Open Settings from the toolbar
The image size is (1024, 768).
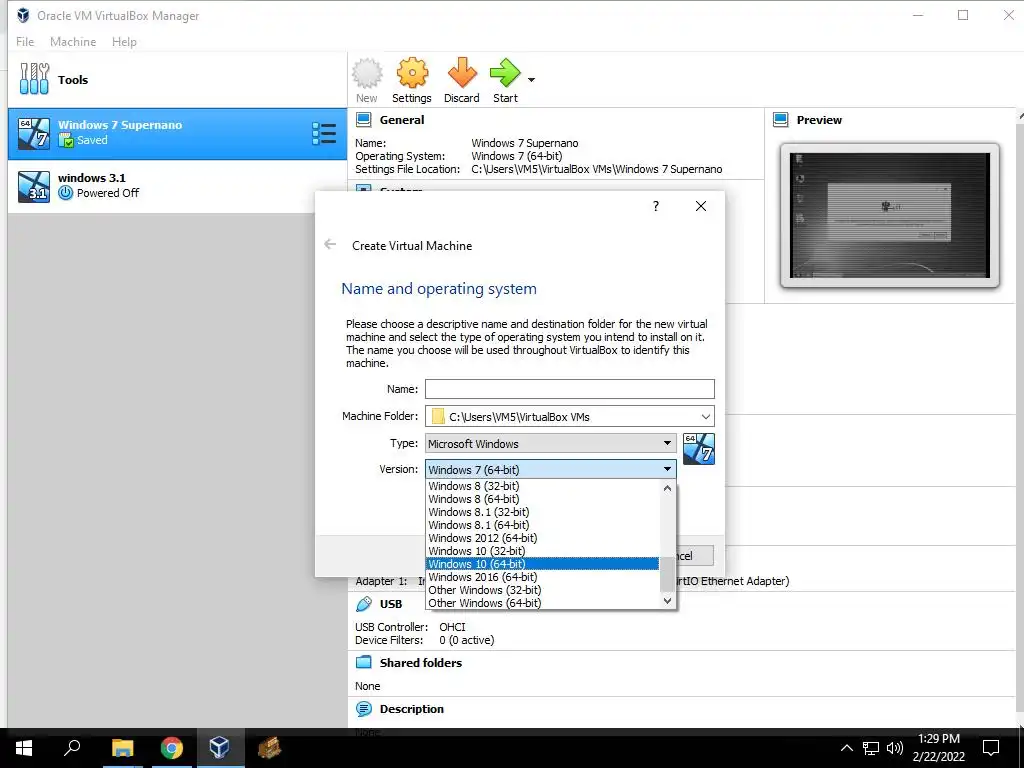click(x=411, y=80)
